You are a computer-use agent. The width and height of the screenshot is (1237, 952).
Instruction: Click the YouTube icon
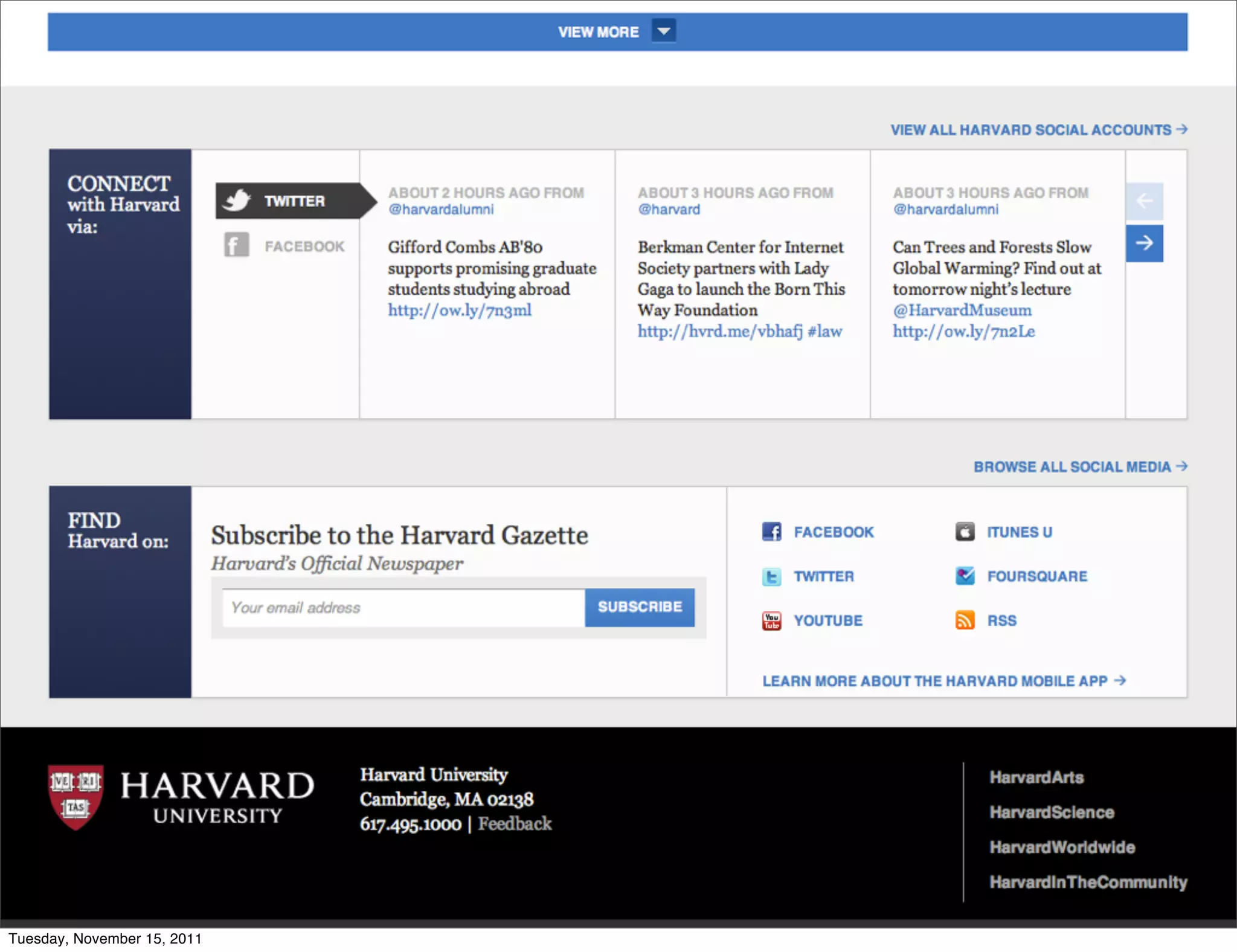coord(771,620)
